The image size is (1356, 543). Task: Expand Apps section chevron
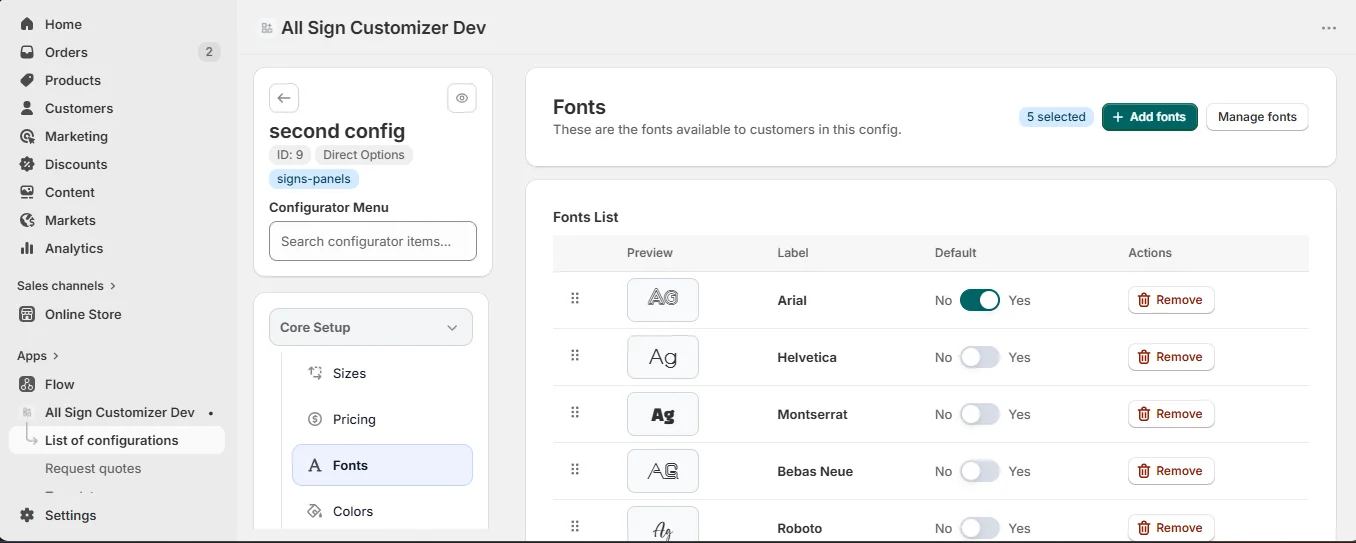click(x=55, y=356)
